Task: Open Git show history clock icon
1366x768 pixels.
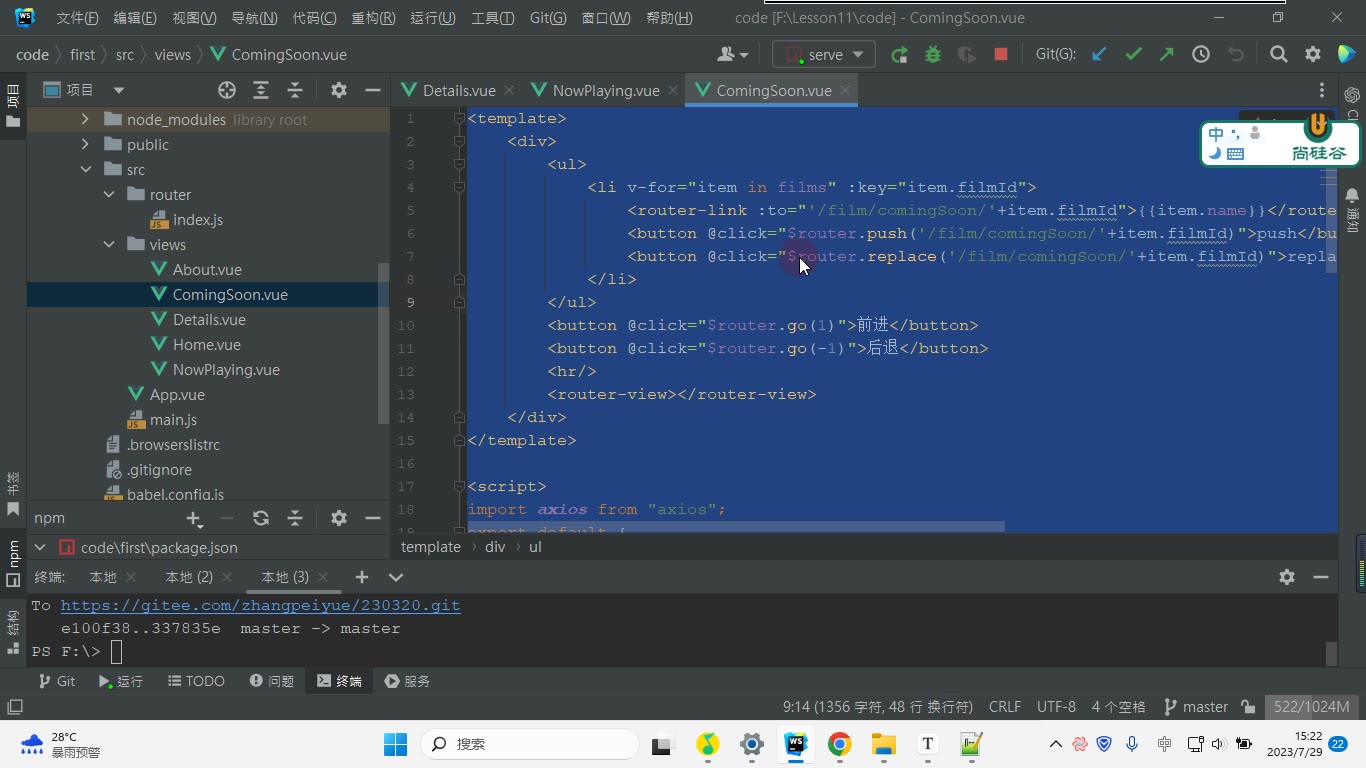Action: pyautogui.click(x=1201, y=55)
